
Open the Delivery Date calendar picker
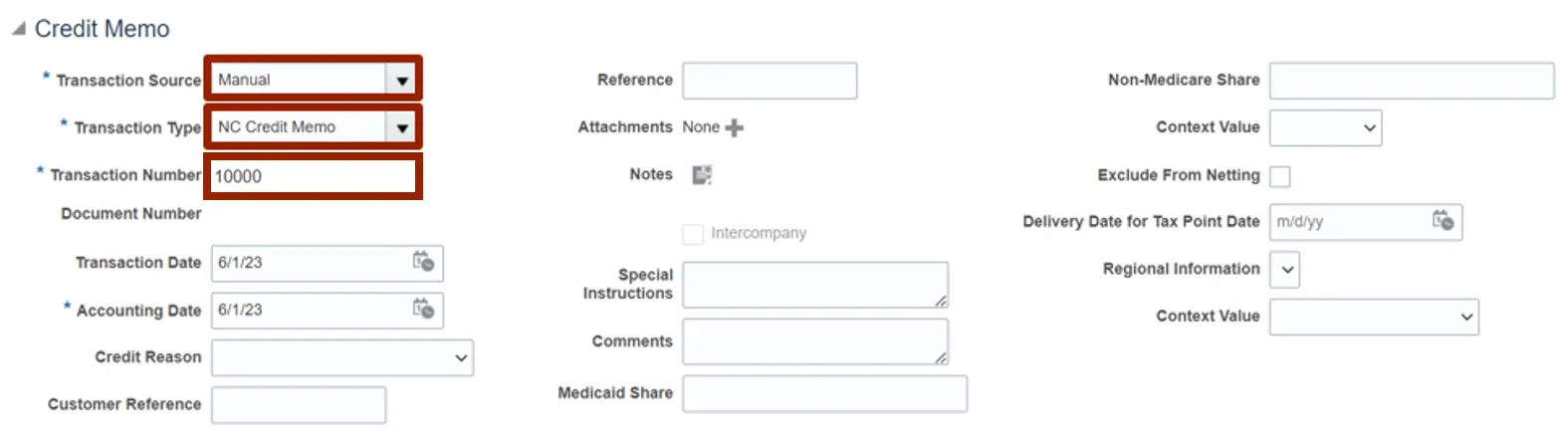[1443, 221]
